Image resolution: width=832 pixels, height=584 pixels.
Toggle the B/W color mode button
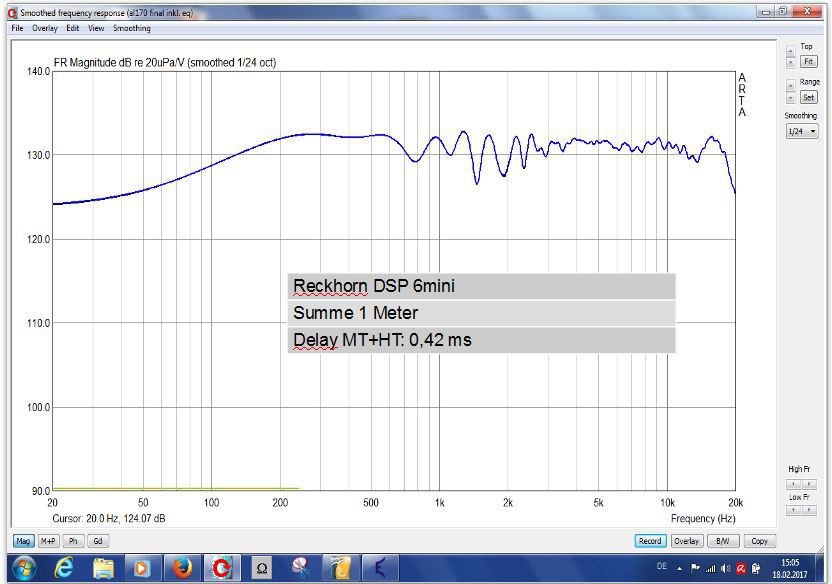pyautogui.click(x=722, y=541)
